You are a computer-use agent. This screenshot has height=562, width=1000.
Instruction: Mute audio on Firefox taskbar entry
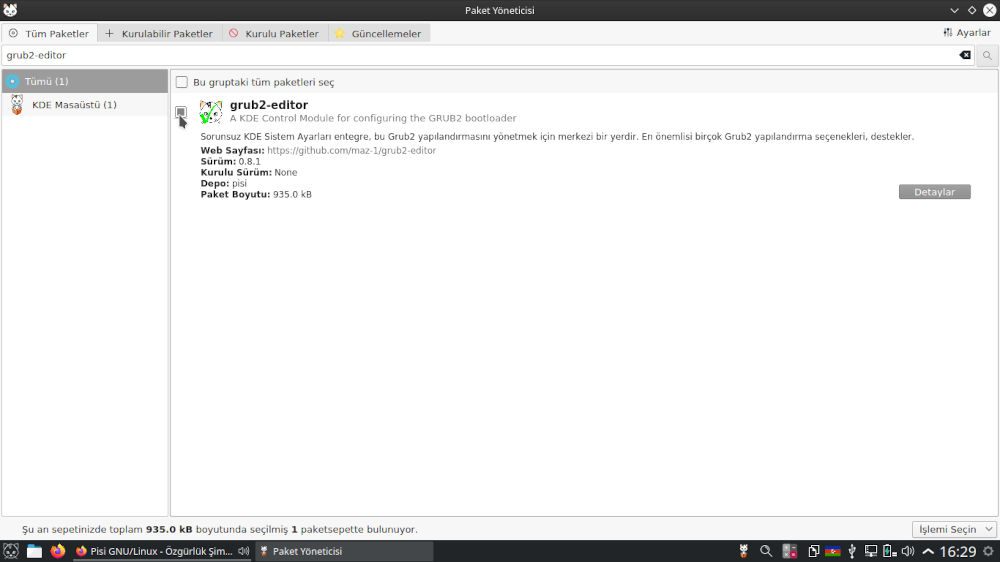click(x=244, y=551)
